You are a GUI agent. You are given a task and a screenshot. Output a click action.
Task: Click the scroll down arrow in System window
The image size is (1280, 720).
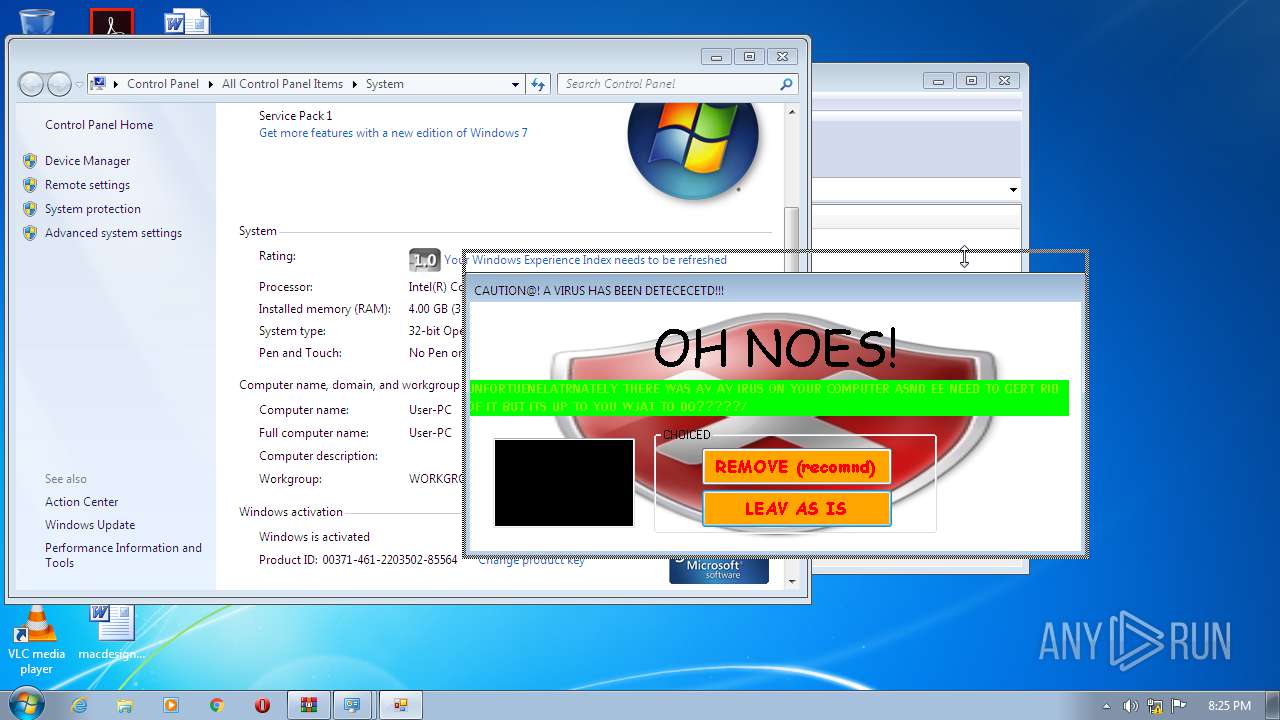[x=792, y=581]
